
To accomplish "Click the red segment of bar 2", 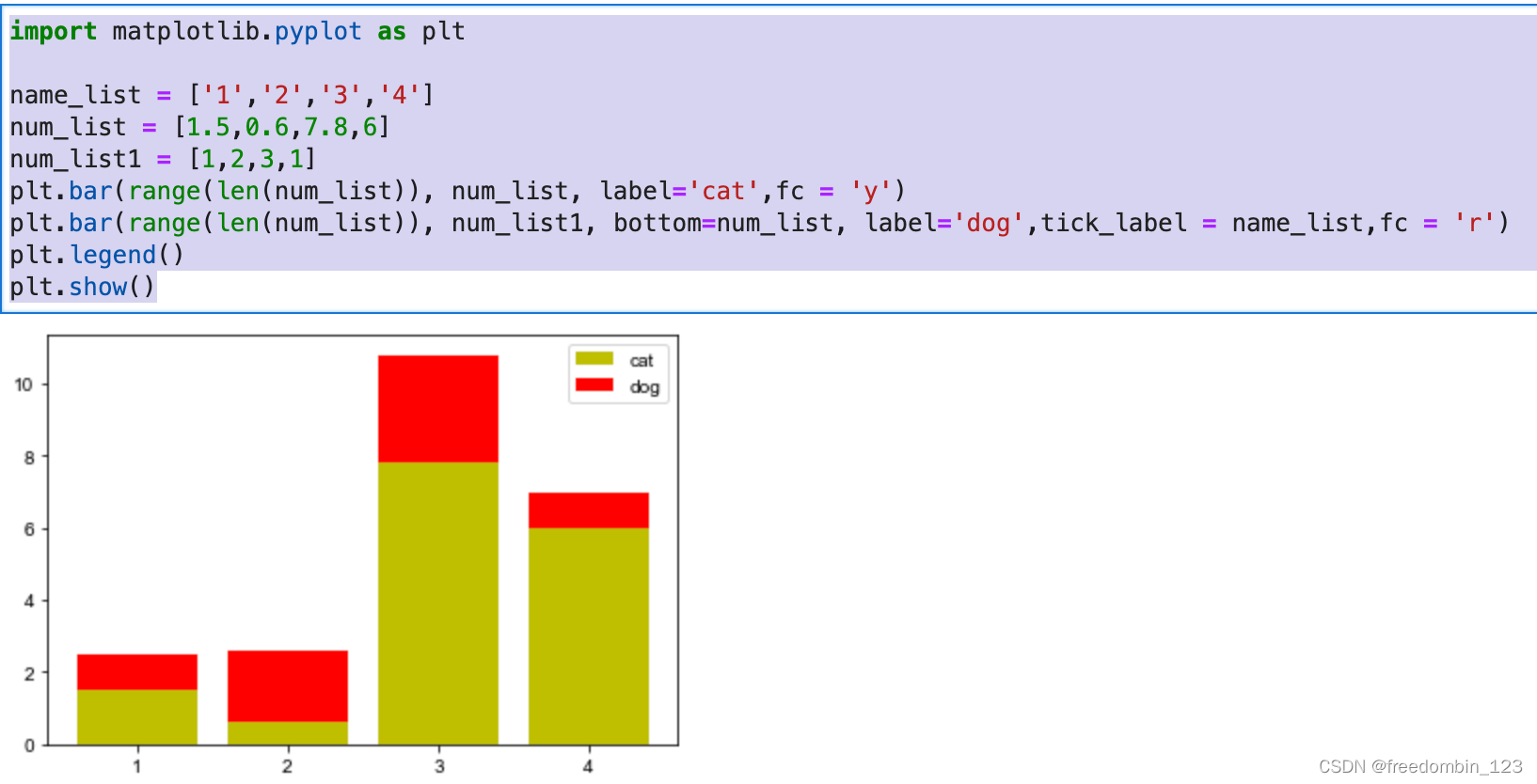I will [288, 686].
